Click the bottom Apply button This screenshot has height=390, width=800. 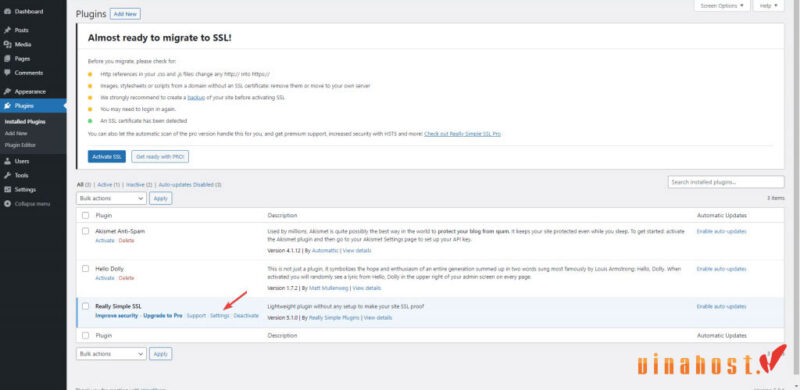[161, 354]
